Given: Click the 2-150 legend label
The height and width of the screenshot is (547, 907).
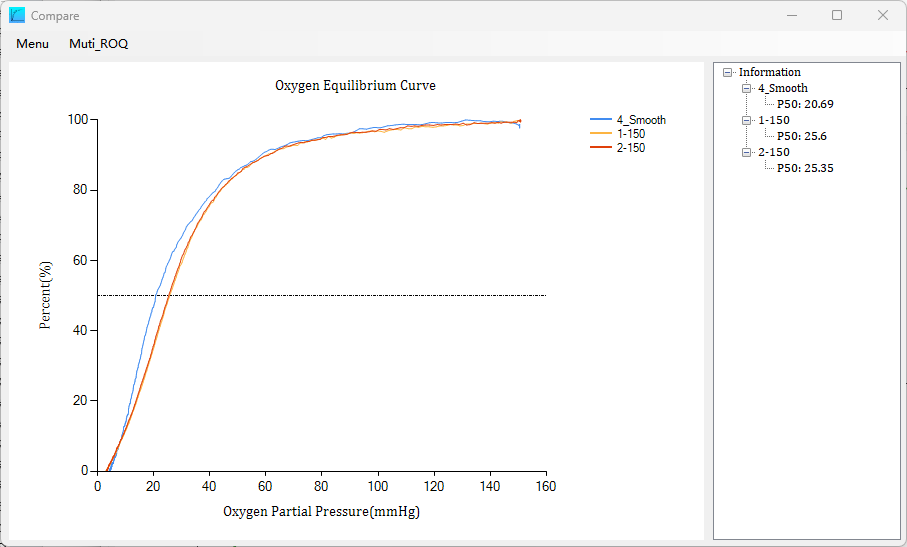Looking at the screenshot, I should coord(631,147).
